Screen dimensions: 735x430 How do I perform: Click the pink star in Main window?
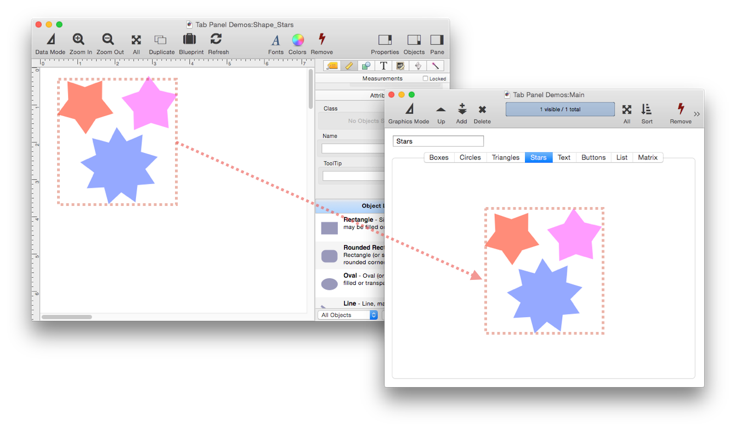575,235
